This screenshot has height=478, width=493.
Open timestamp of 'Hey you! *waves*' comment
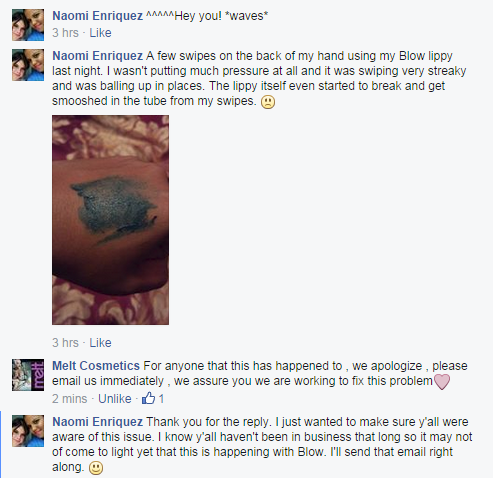coord(65,33)
